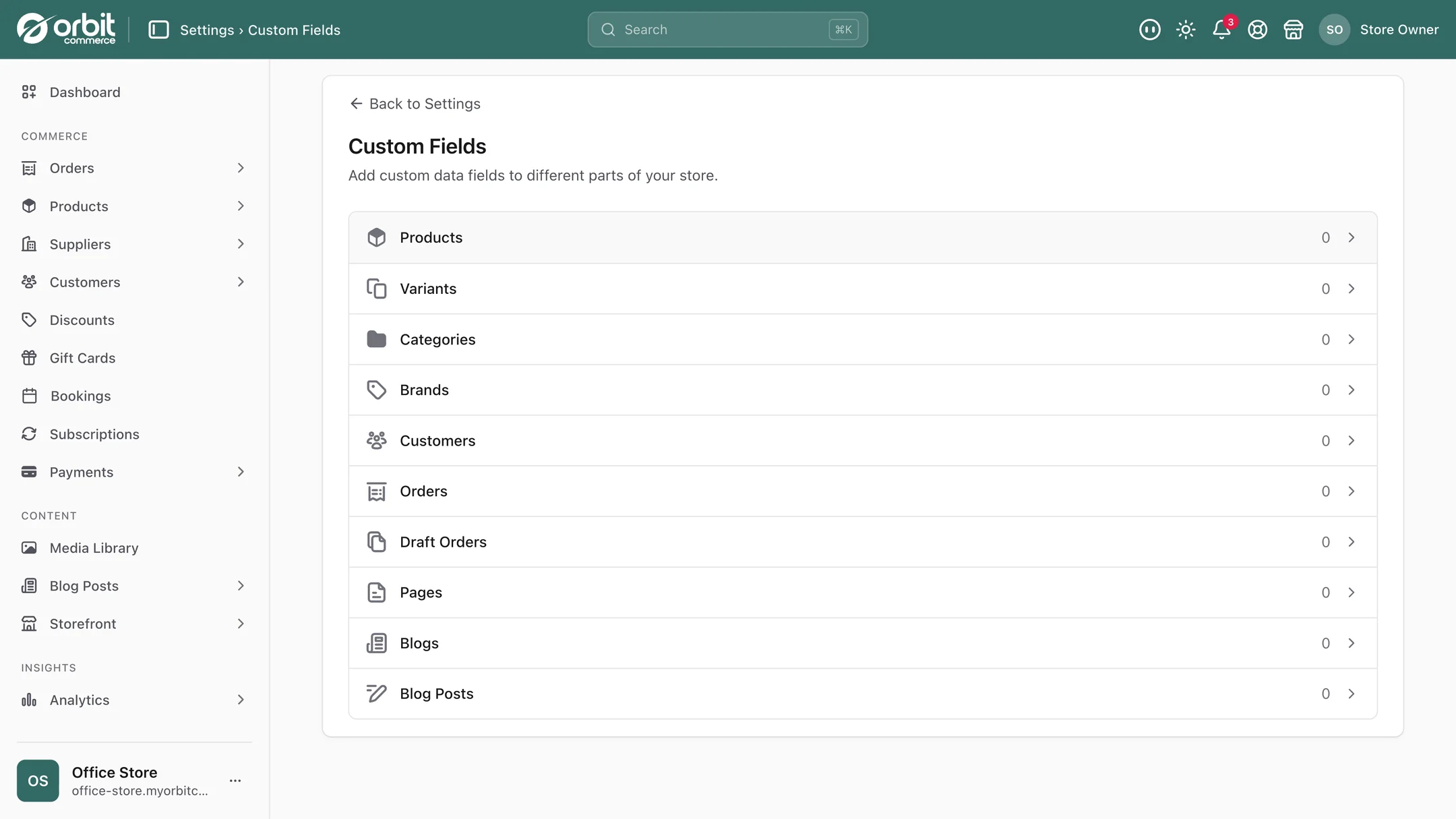Open the help lifebuoy icon
The width and height of the screenshot is (1456, 819).
(1257, 30)
